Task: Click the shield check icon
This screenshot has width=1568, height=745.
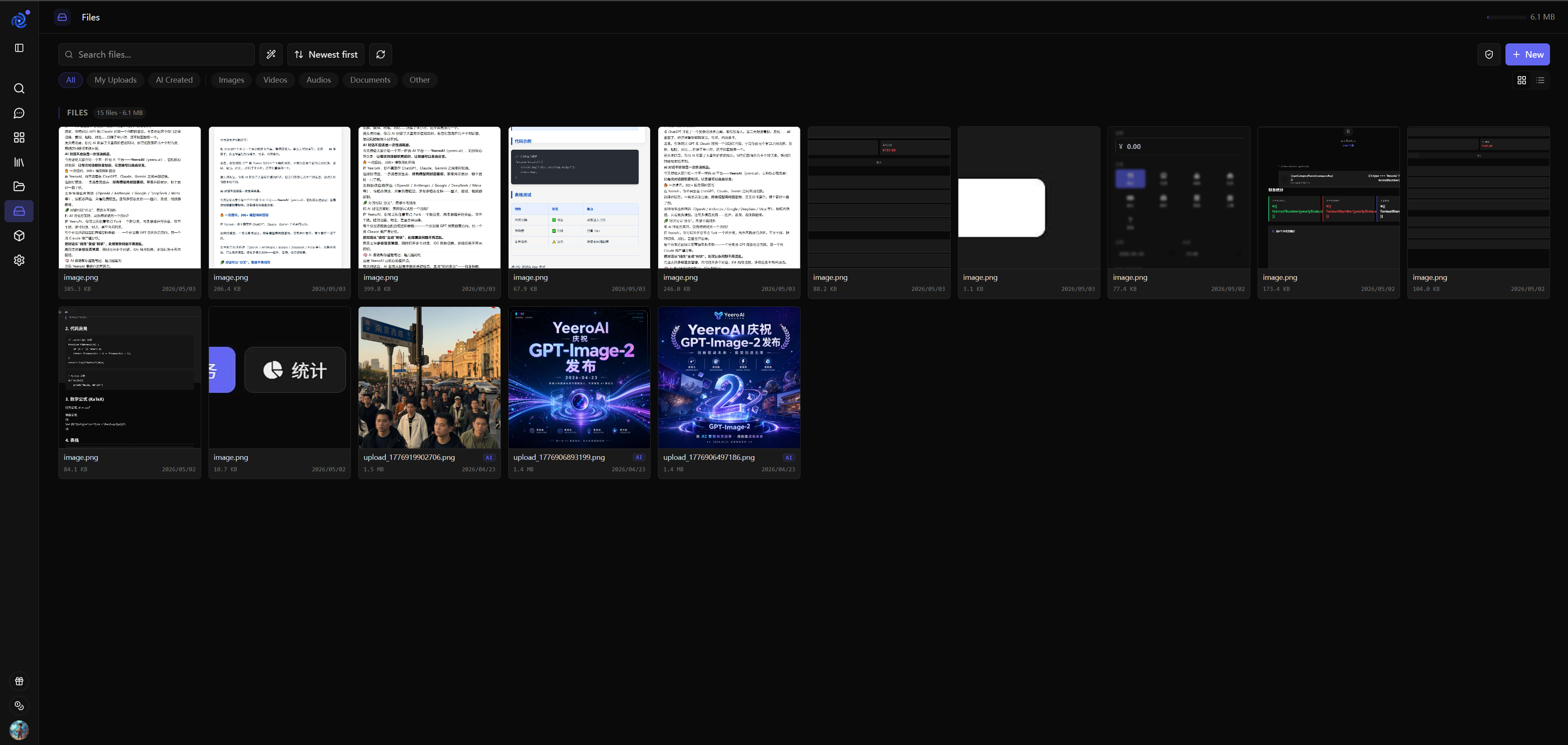Action: coord(1489,55)
